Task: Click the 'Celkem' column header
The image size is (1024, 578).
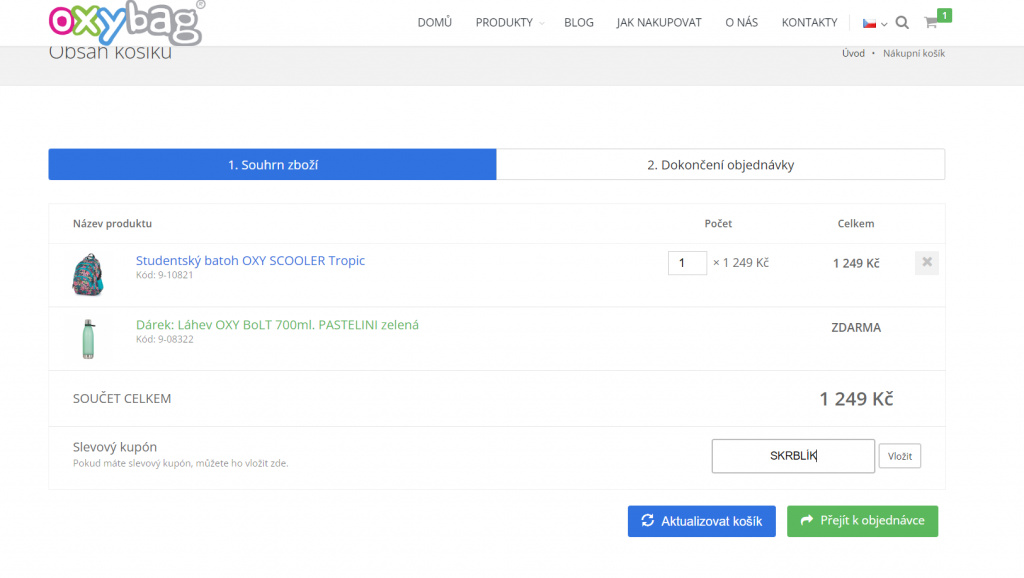Action: [856, 223]
